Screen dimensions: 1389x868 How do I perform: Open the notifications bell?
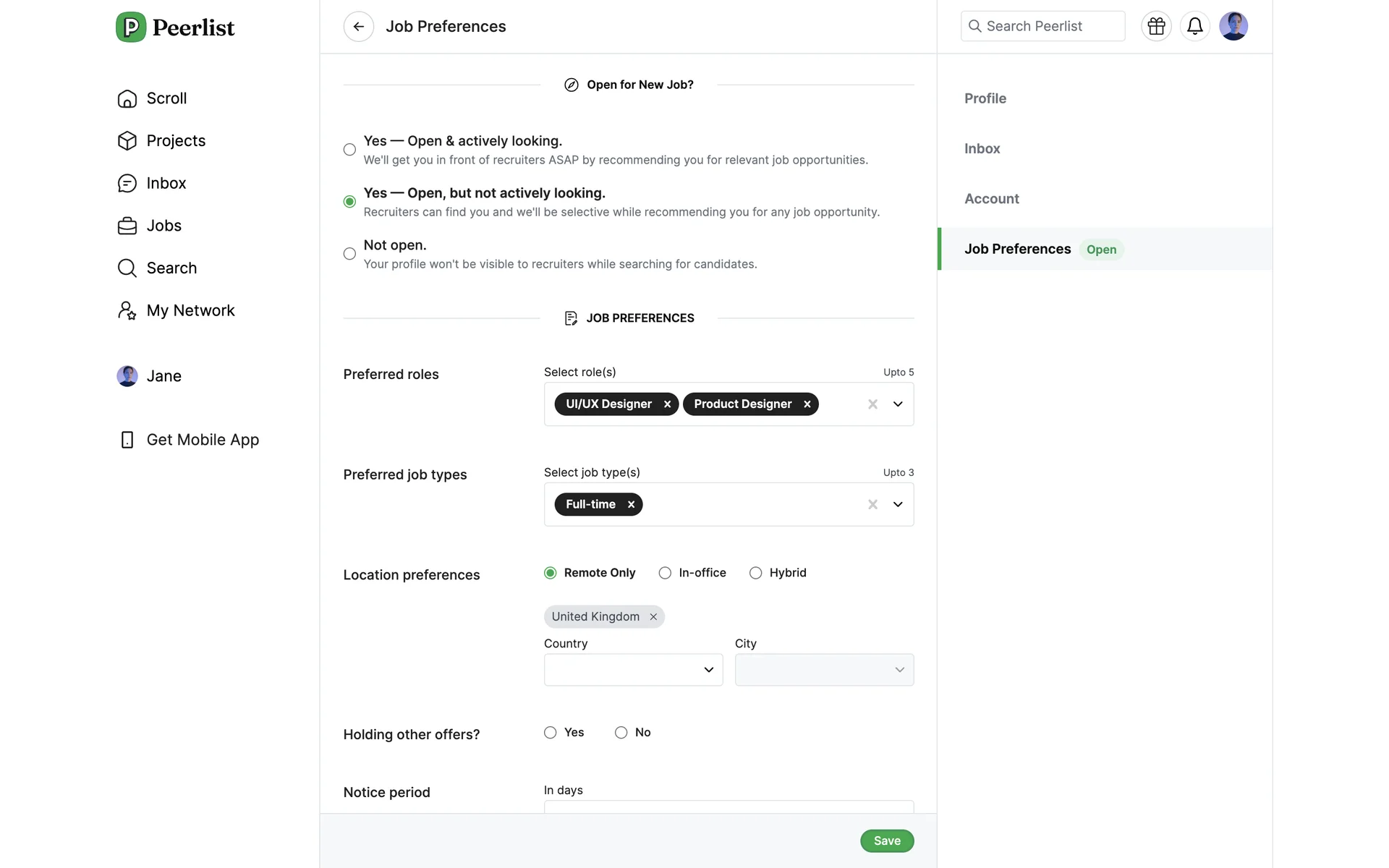point(1194,27)
